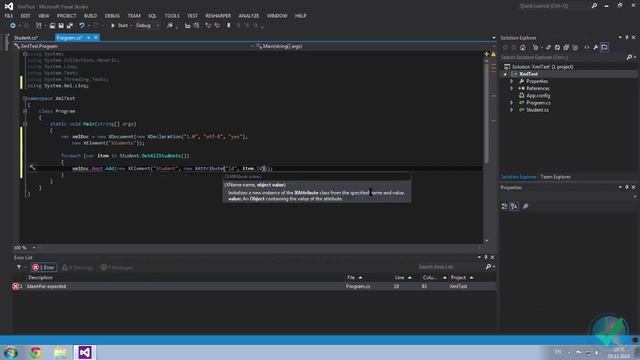The width and height of the screenshot is (640, 360).
Task: Select the 'Identifier expected' error row
Action: pyautogui.click(x=254, y=287)
